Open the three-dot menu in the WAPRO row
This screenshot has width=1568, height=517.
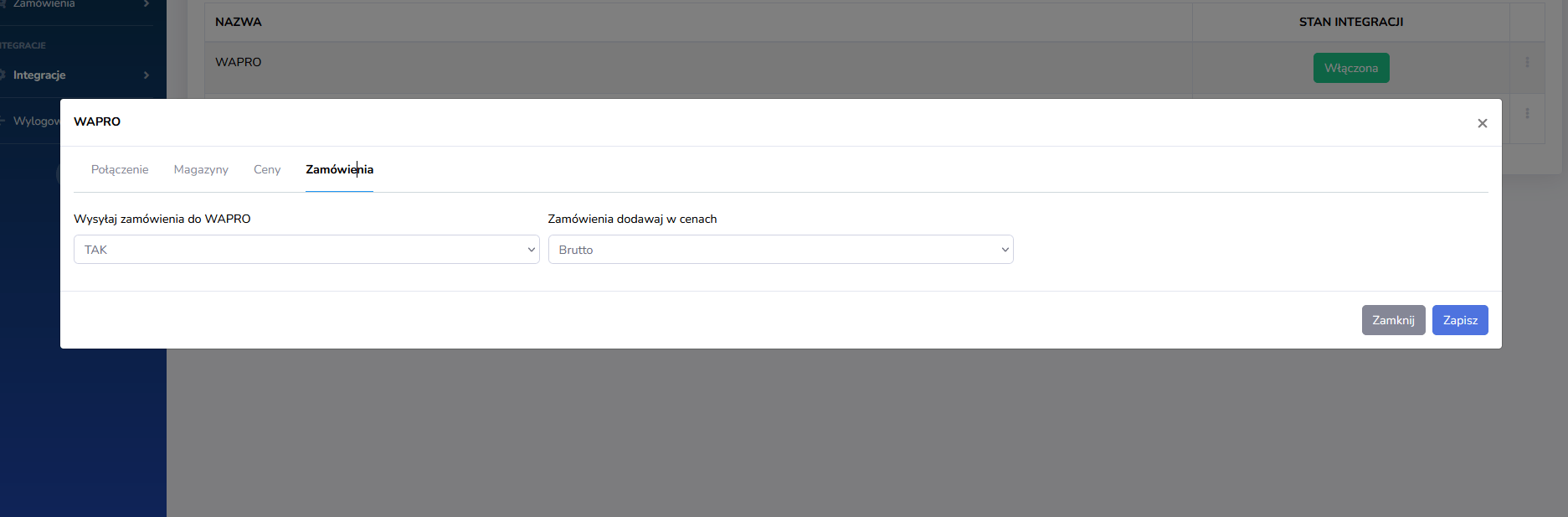(1527, 62)
